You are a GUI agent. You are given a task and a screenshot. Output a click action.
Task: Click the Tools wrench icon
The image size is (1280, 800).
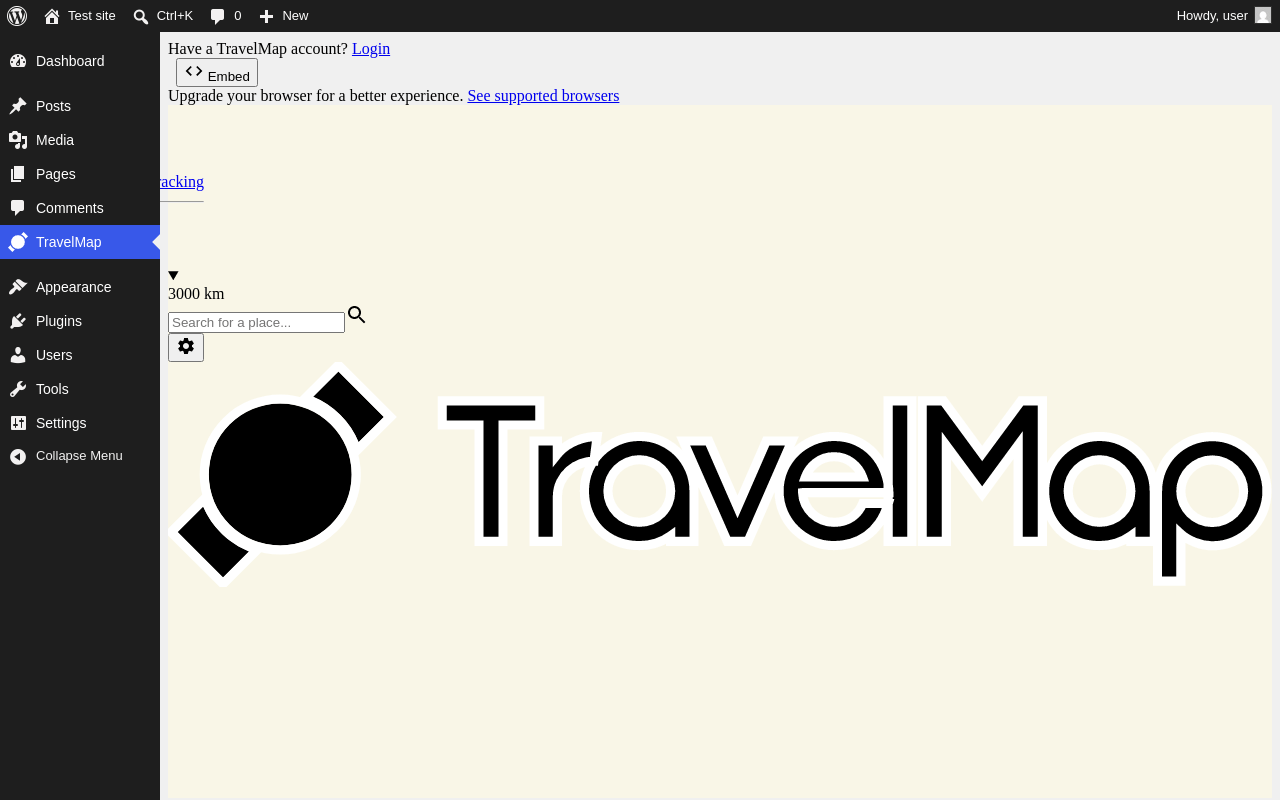(x=18, y=389)
